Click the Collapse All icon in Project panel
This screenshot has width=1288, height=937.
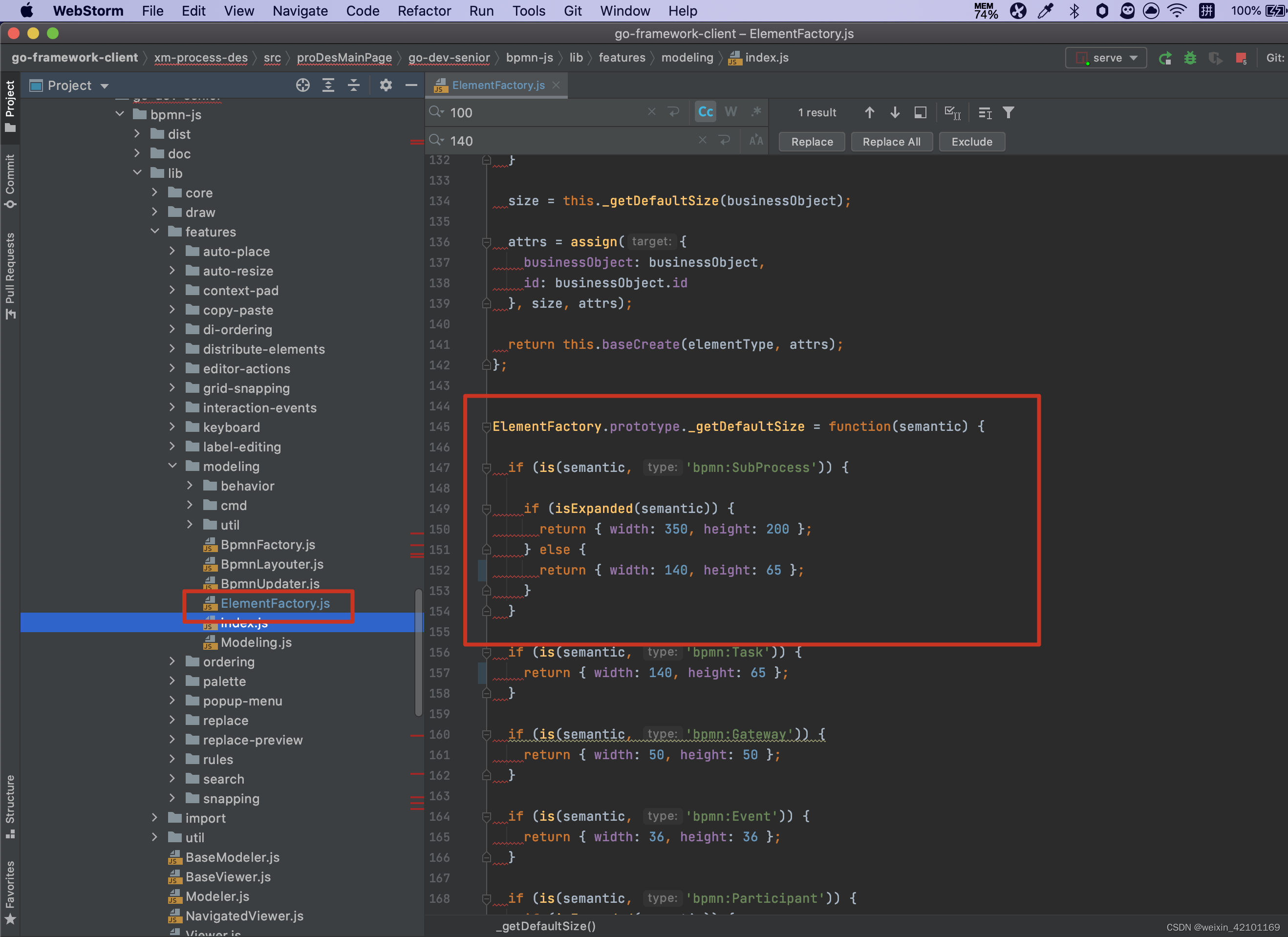(353, 85)
